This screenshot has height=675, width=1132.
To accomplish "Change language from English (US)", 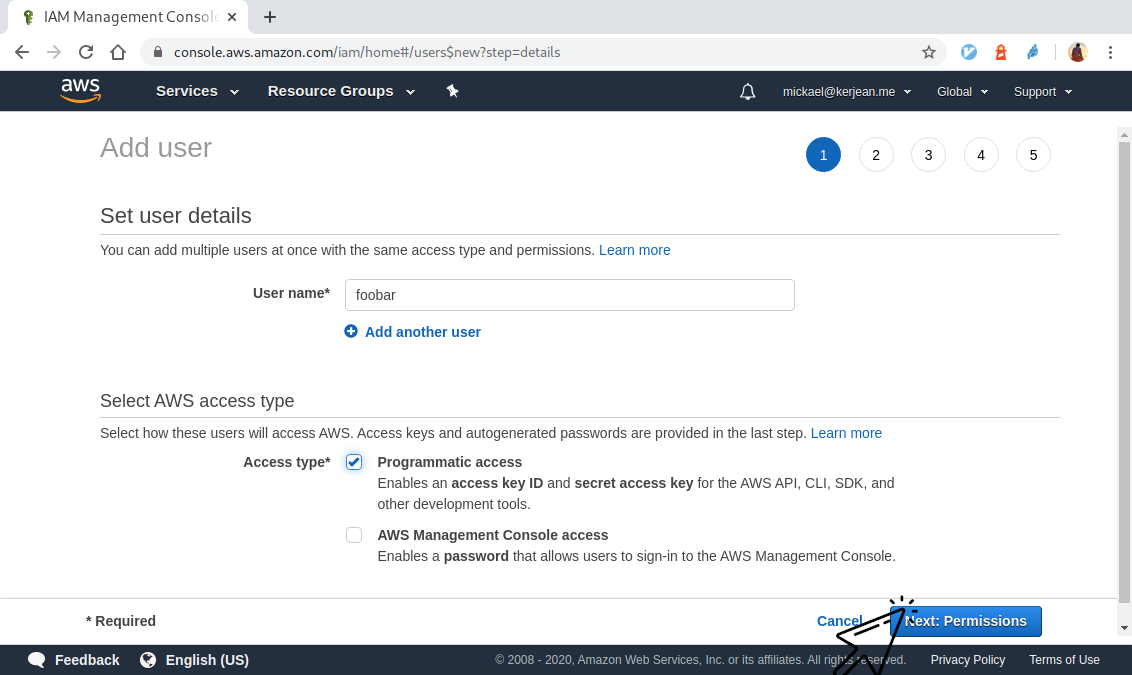I will coord(207,660).
